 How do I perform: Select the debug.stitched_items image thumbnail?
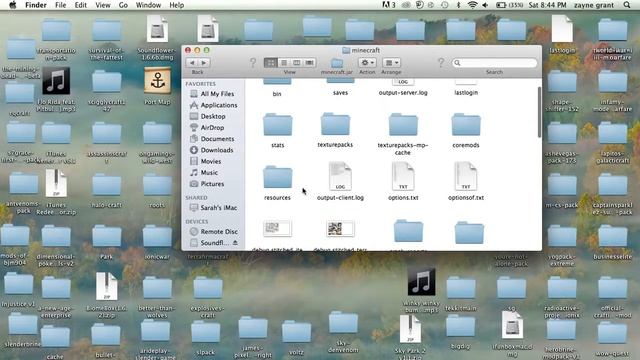(278, 228)
